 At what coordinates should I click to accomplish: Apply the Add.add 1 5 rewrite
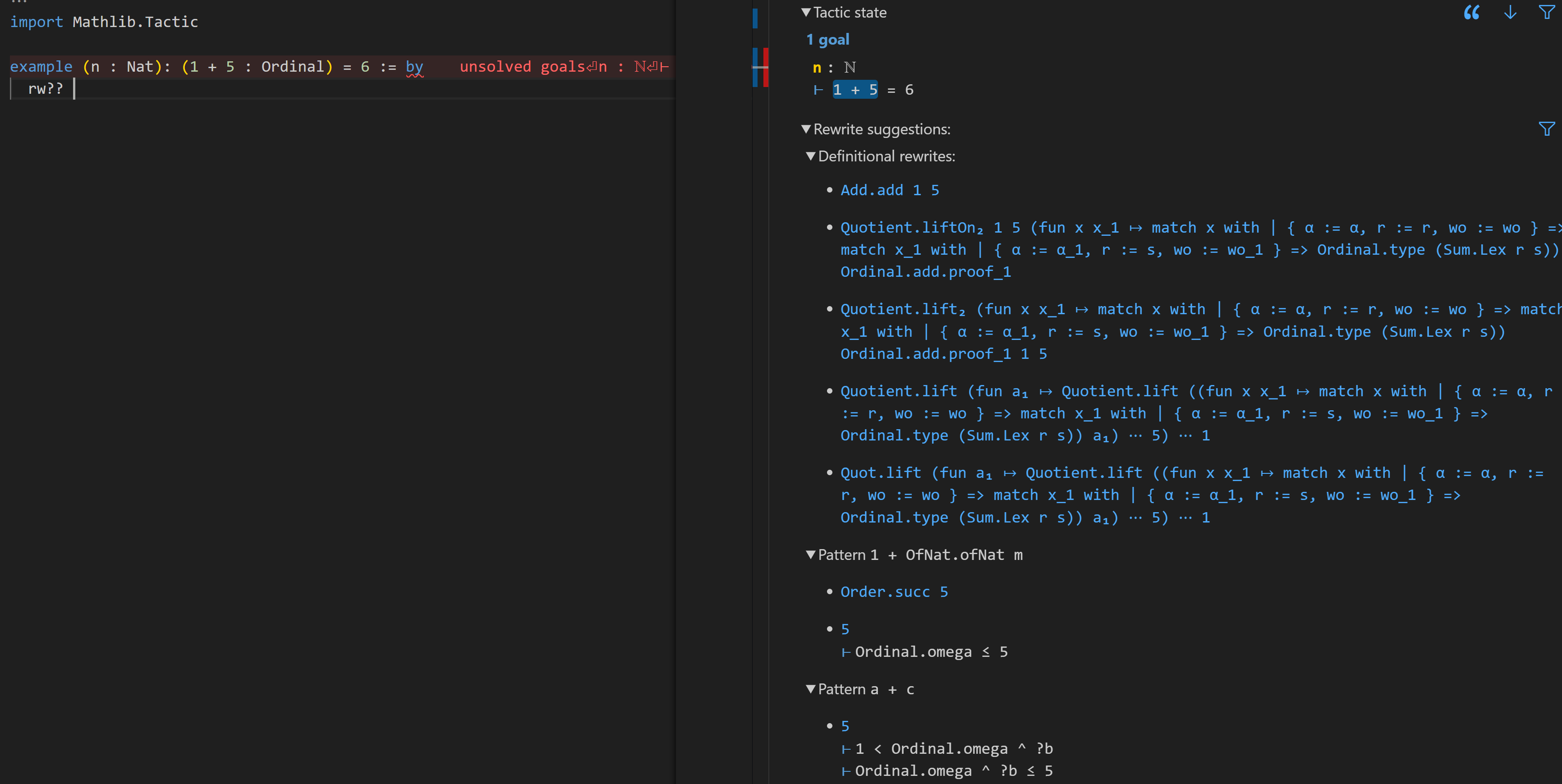tap(890, 190)
